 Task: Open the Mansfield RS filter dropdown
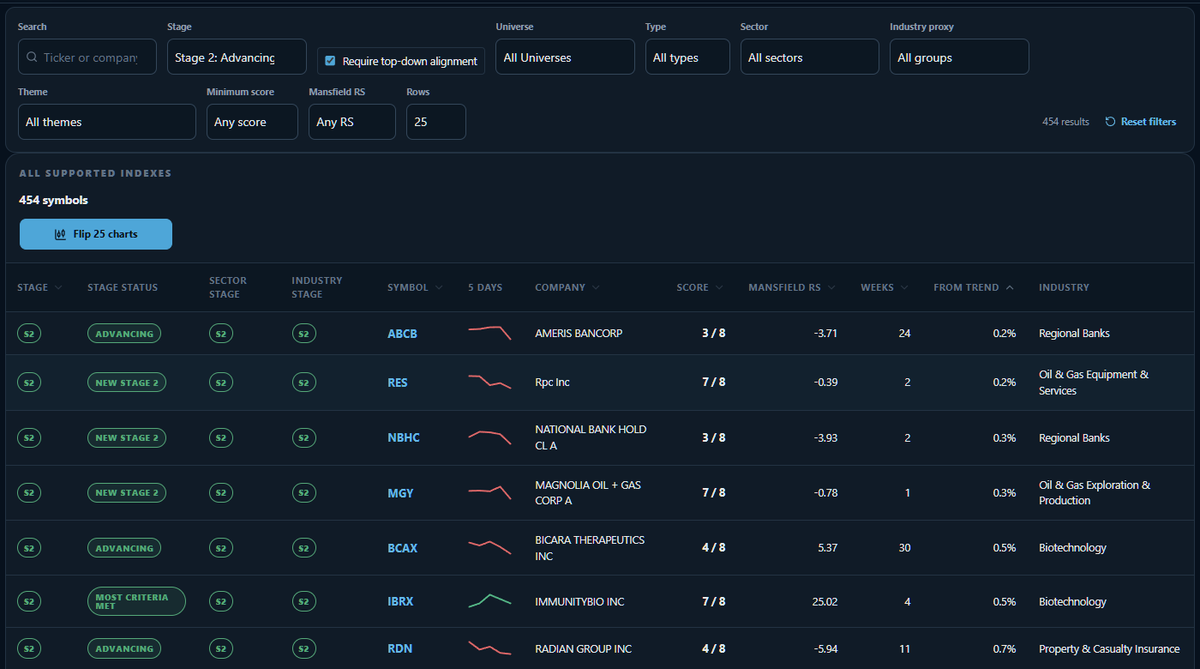pyautogui.click(x=352, y=122)
